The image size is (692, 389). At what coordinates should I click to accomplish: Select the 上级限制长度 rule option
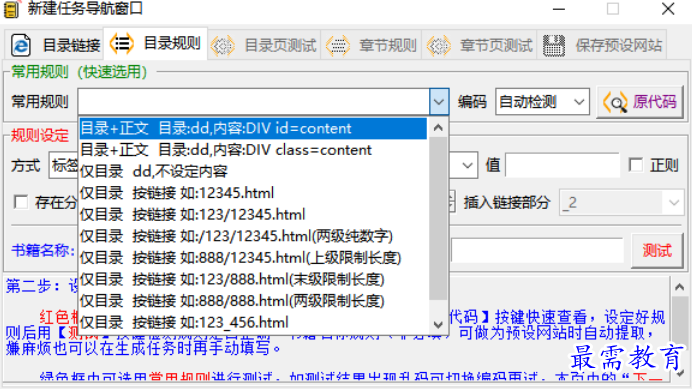click(x=253, y=258)
